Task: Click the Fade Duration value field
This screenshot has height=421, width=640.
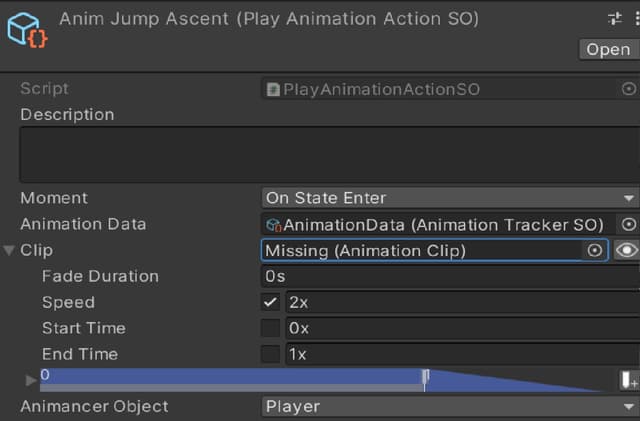Action: 449,276
